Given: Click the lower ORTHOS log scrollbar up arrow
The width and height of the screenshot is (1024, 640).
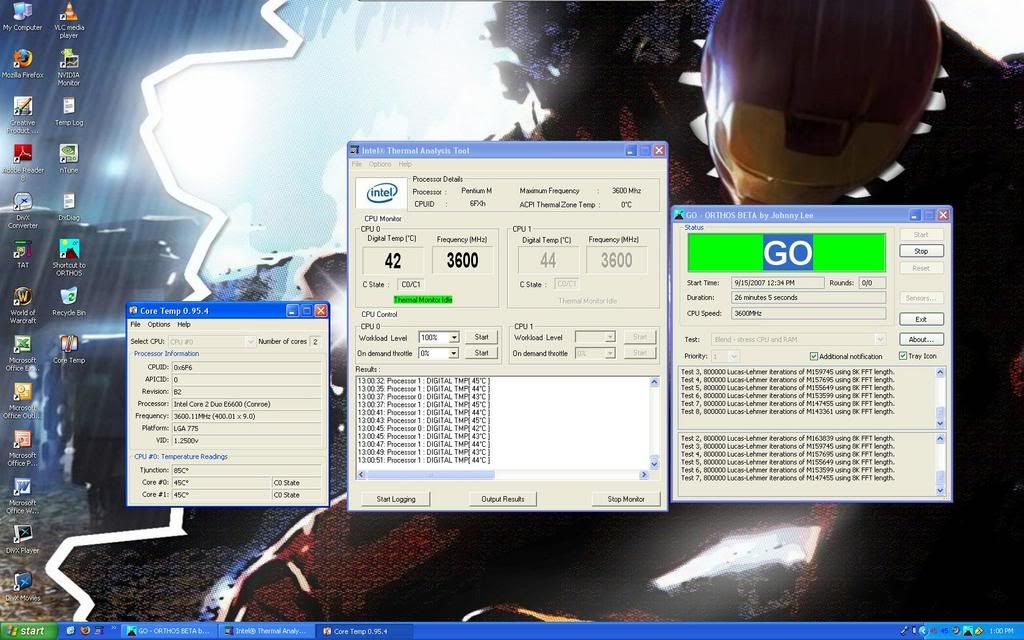Looking at the screenshot, I should 940,438.
